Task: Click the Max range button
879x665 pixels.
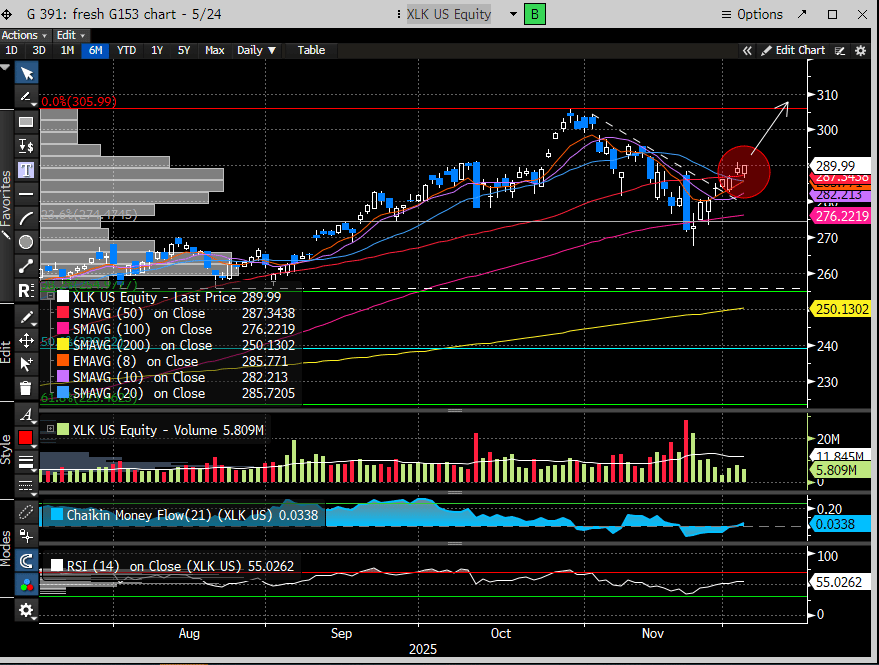Action: tap(215, 50)
